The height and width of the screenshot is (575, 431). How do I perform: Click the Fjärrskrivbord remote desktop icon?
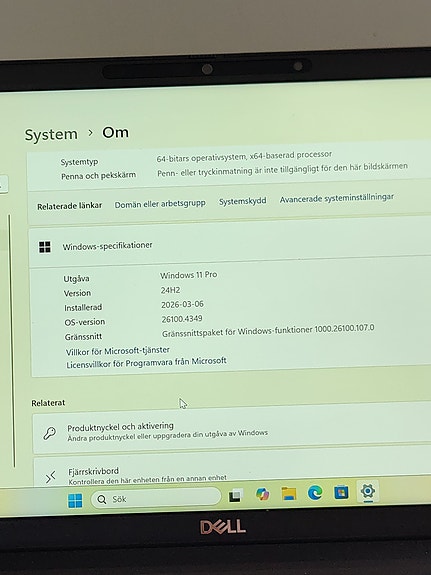(x=50, y=477)
